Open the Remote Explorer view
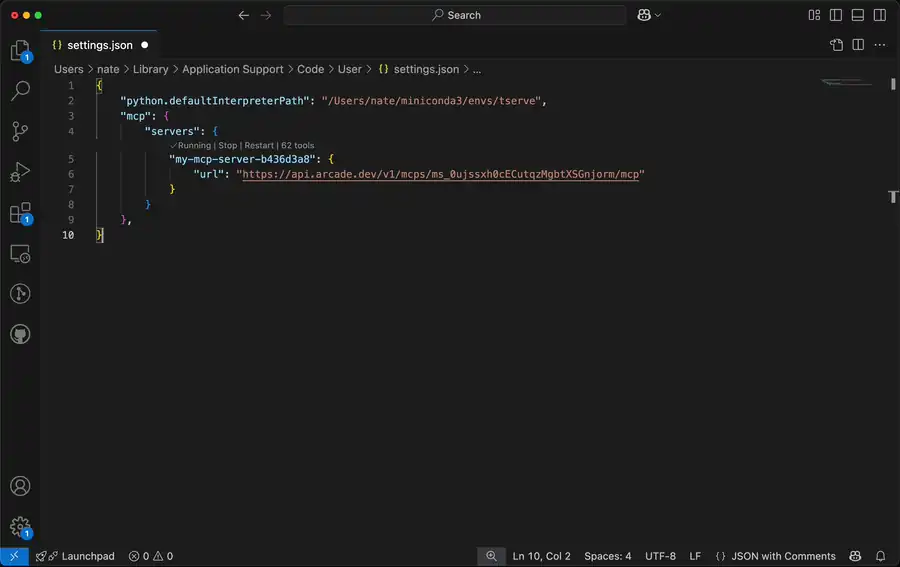 pyautogui.click(x=20, y=254)
